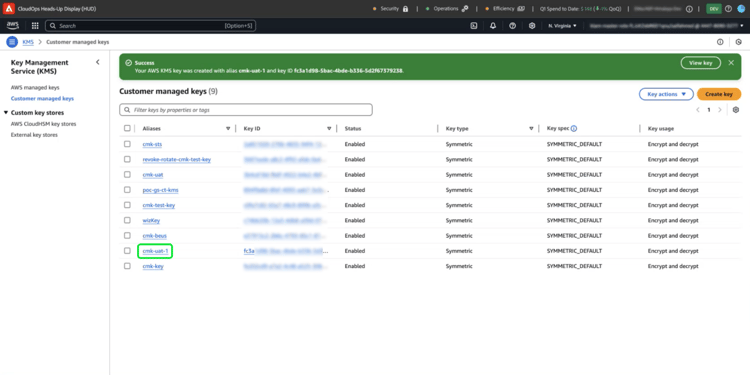Open the cmk-key alias link
This screenshot has width=750, height=375.
[x=153, y=266]
